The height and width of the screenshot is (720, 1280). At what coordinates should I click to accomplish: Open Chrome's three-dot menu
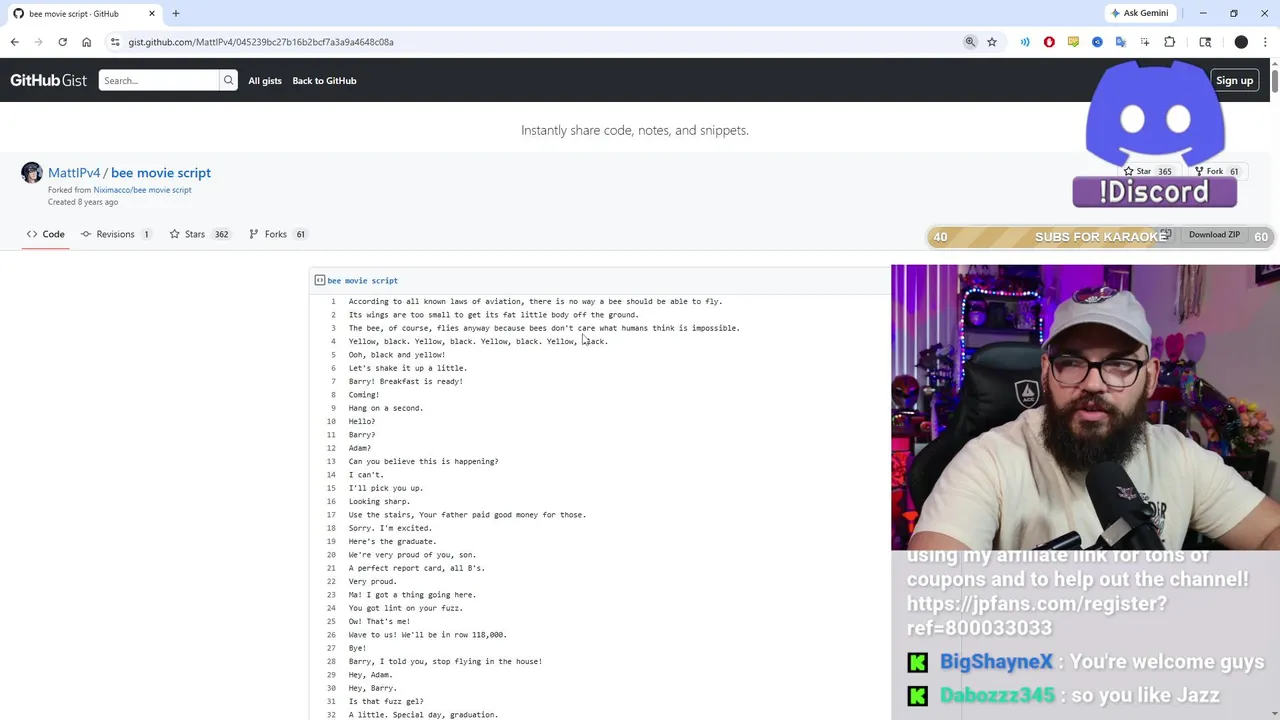coord(1266,42)
